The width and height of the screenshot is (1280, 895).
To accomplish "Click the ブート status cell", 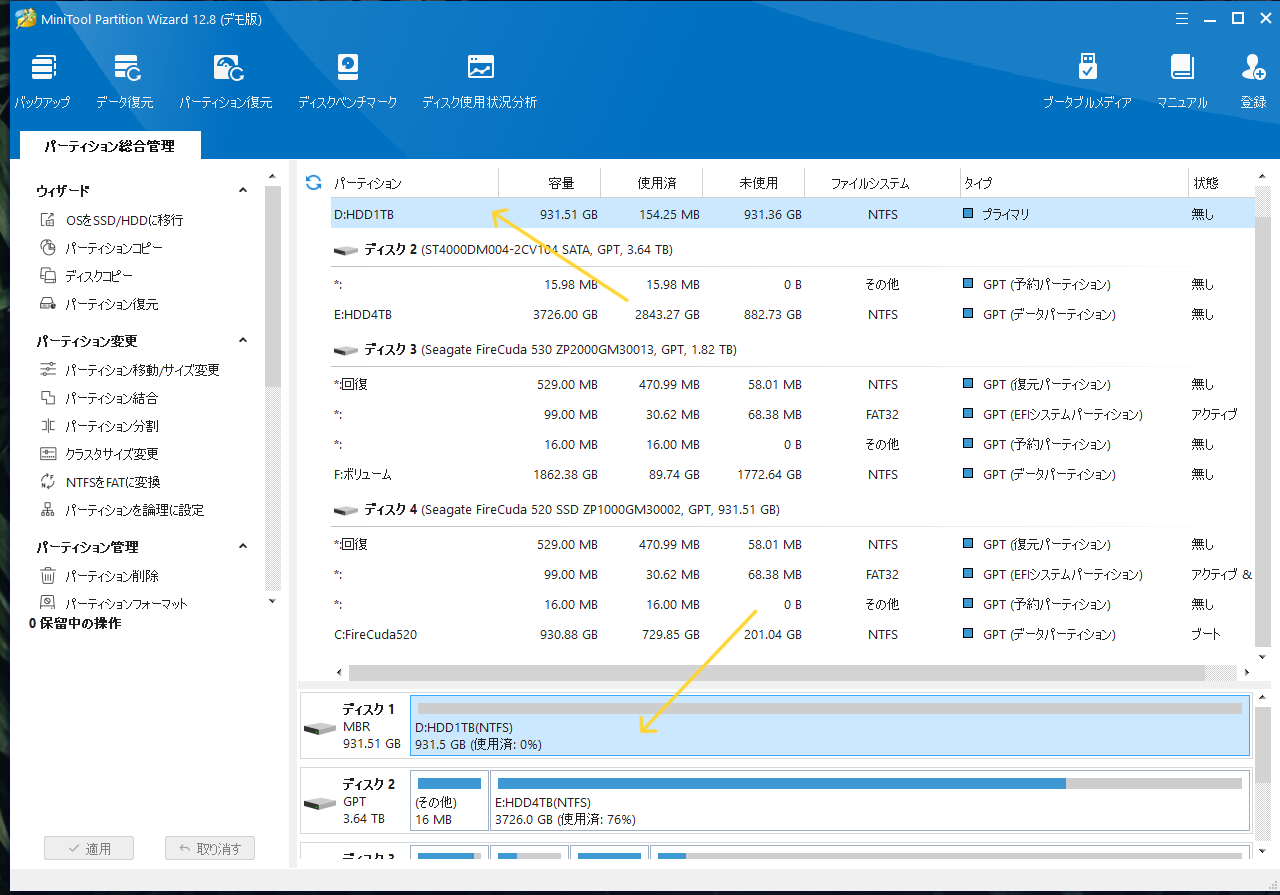I will point(1206,634).
